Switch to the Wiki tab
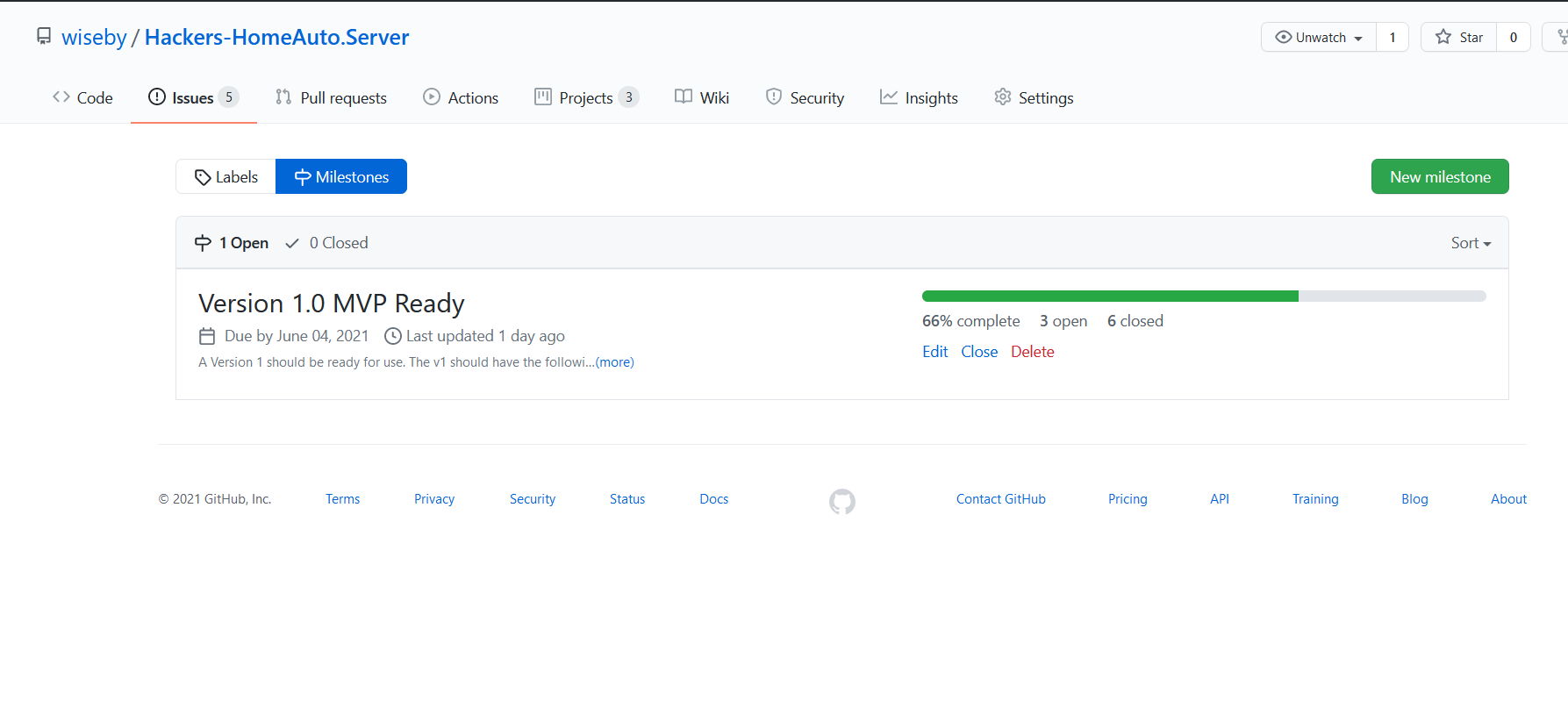Screen dimensions: 1568x715 click(702, 97)
